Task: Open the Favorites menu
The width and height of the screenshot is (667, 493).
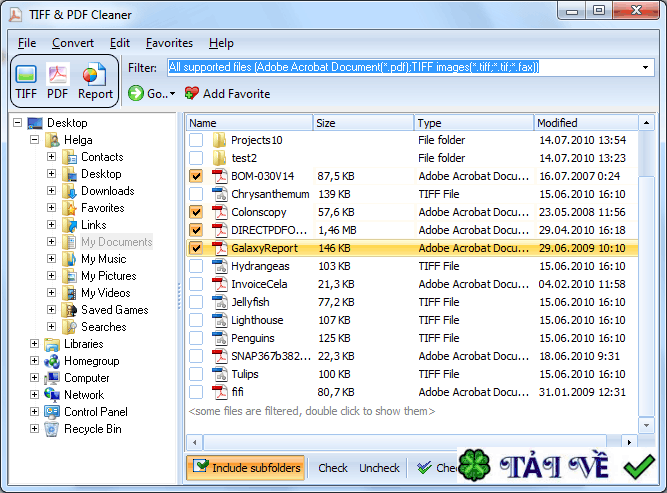Action: 169,43
